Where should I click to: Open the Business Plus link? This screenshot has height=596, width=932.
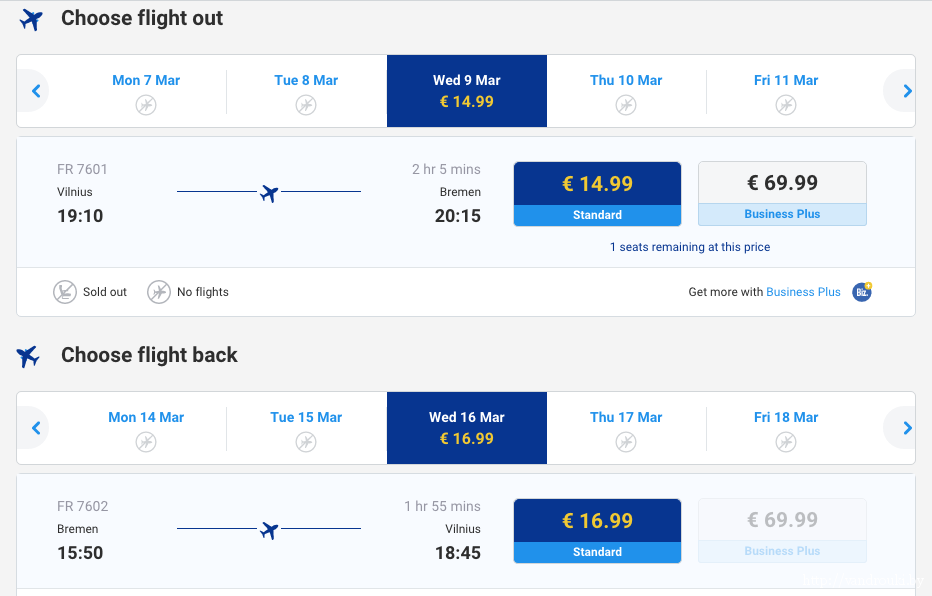(x=803, y=292)
